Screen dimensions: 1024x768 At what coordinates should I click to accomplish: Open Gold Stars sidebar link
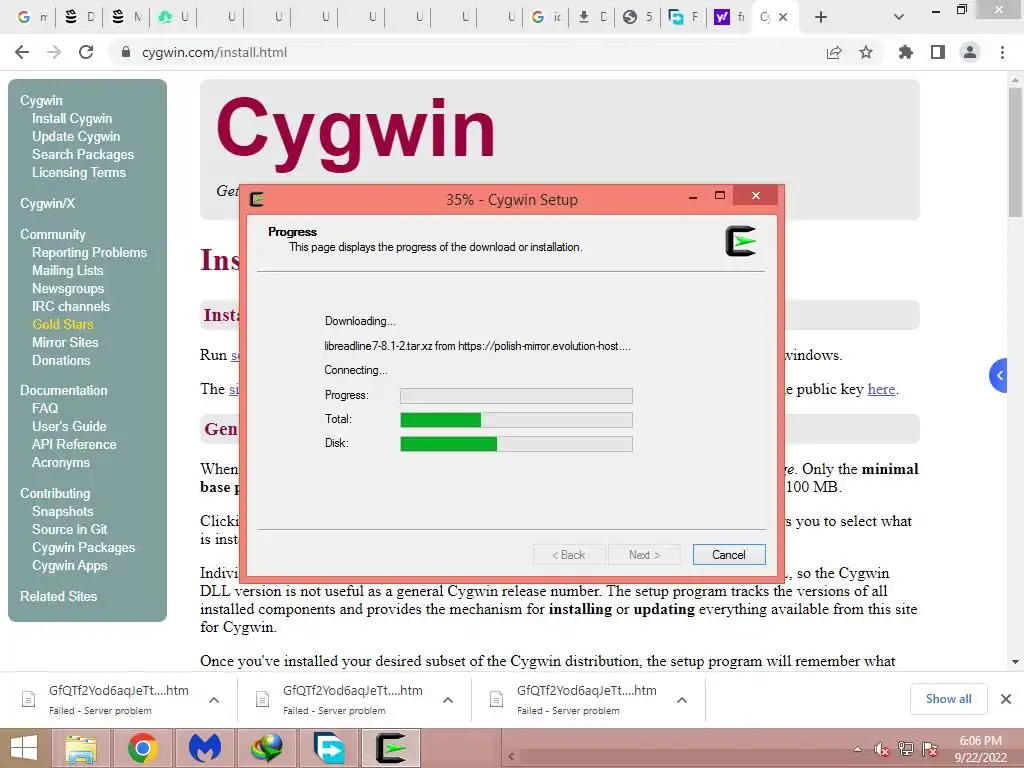63,324
